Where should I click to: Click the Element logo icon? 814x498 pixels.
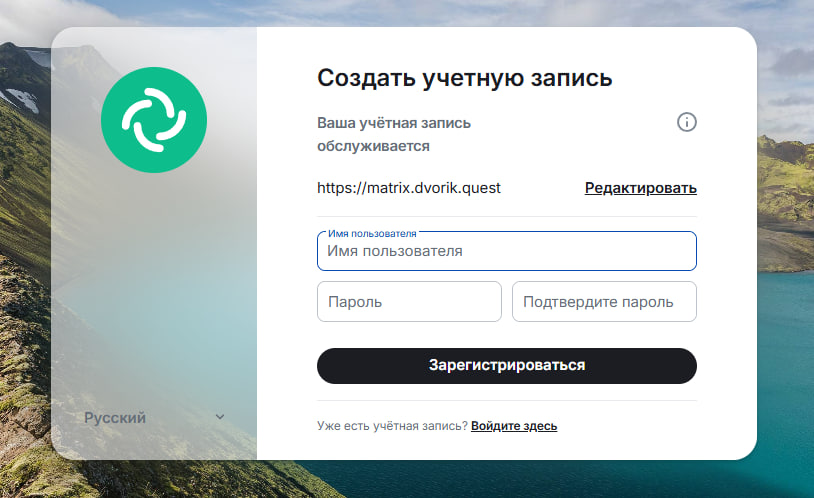(154, 120)
